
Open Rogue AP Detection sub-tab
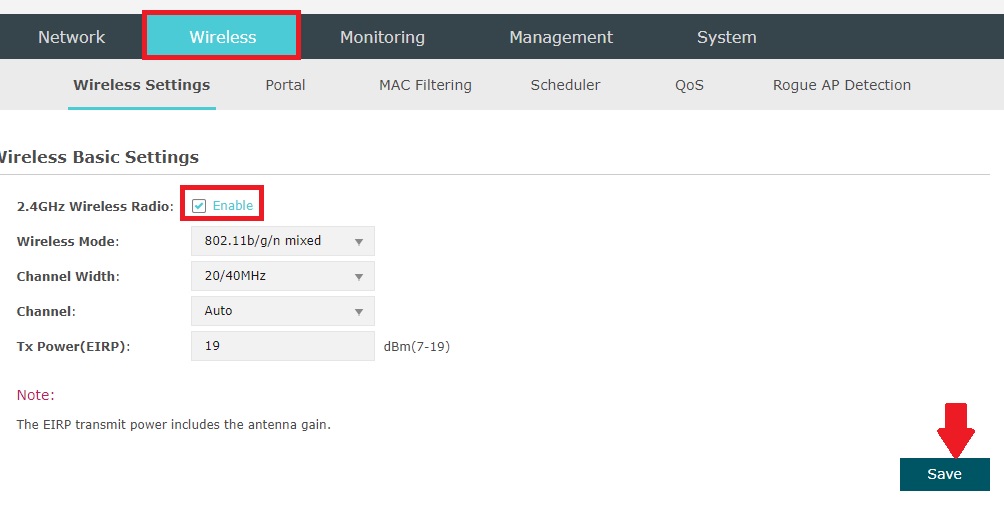(x=841, y=85)
